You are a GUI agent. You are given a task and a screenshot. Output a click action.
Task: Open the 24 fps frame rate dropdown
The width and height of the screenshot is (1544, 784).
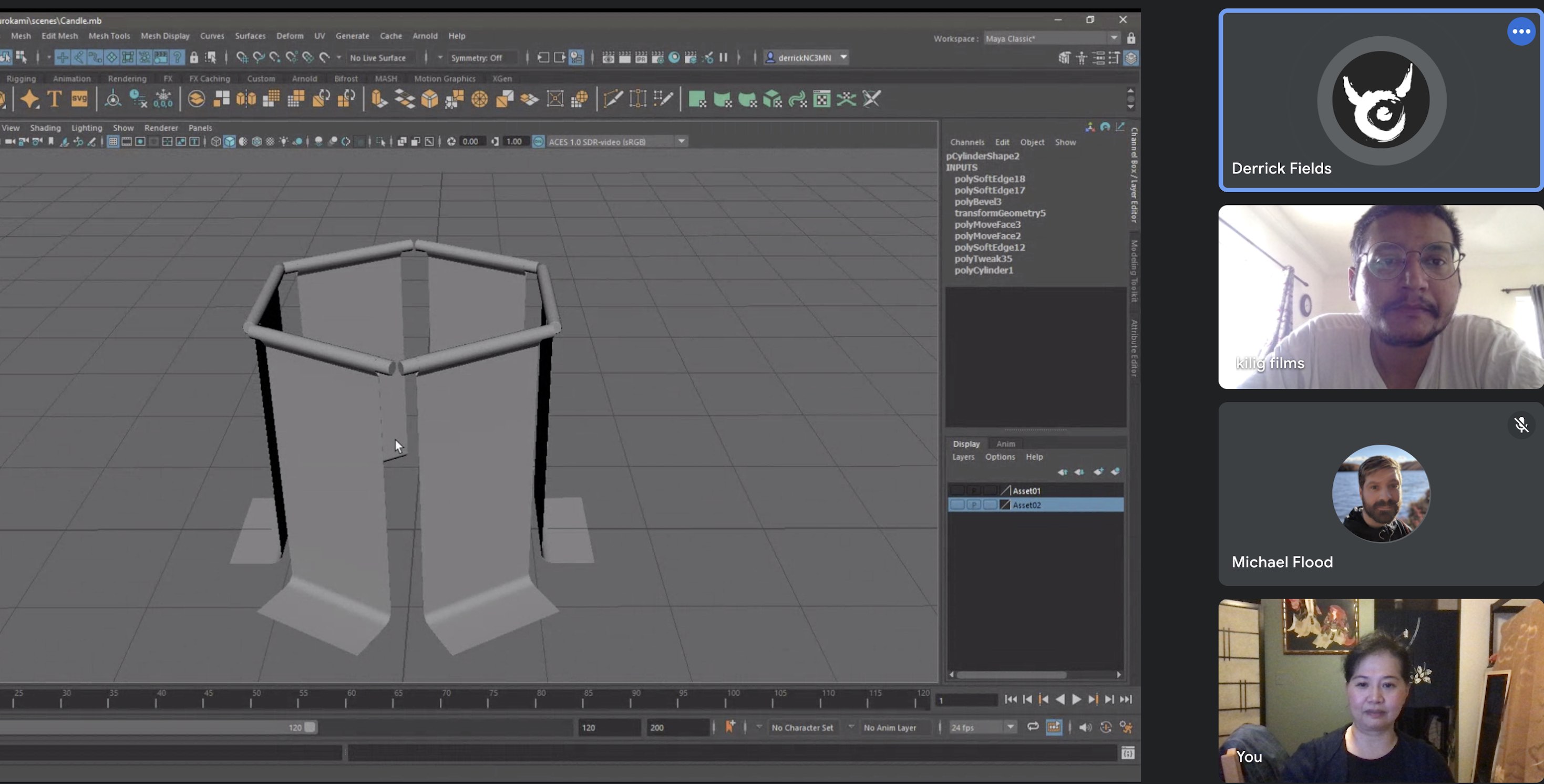1011,727
